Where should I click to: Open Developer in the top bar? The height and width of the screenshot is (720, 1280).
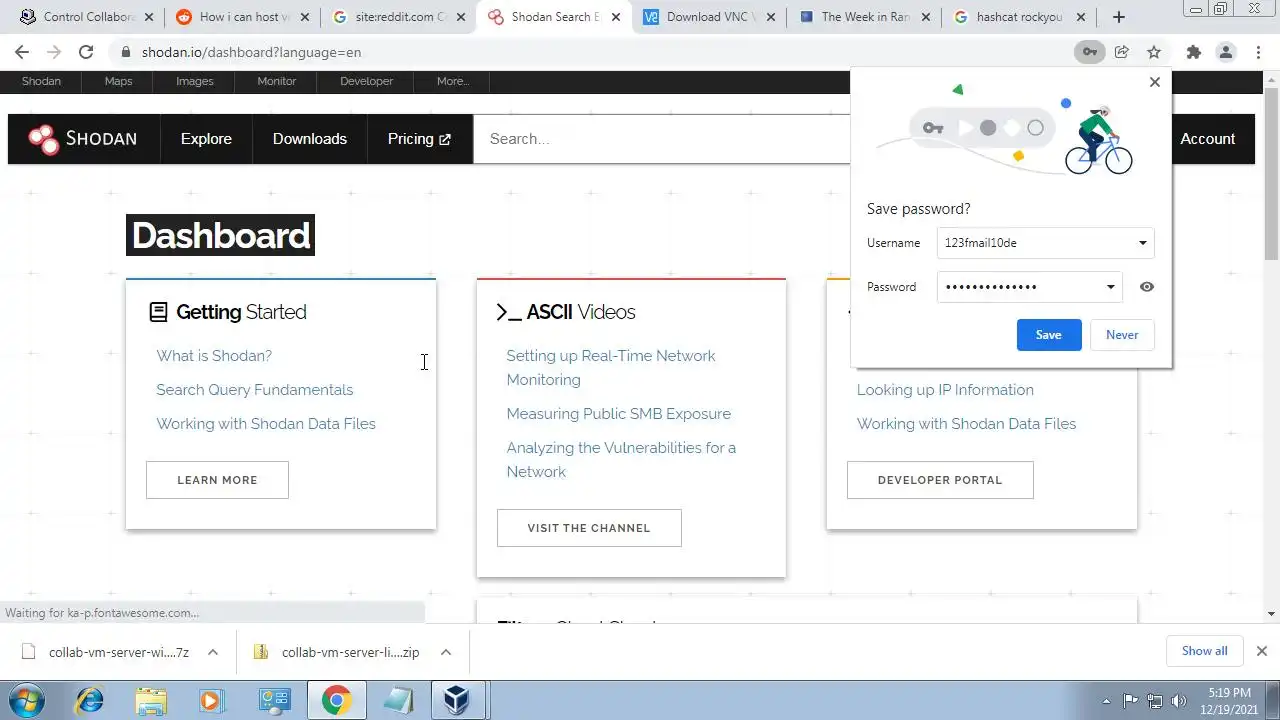pyautogui.click(x=366, y=81)
